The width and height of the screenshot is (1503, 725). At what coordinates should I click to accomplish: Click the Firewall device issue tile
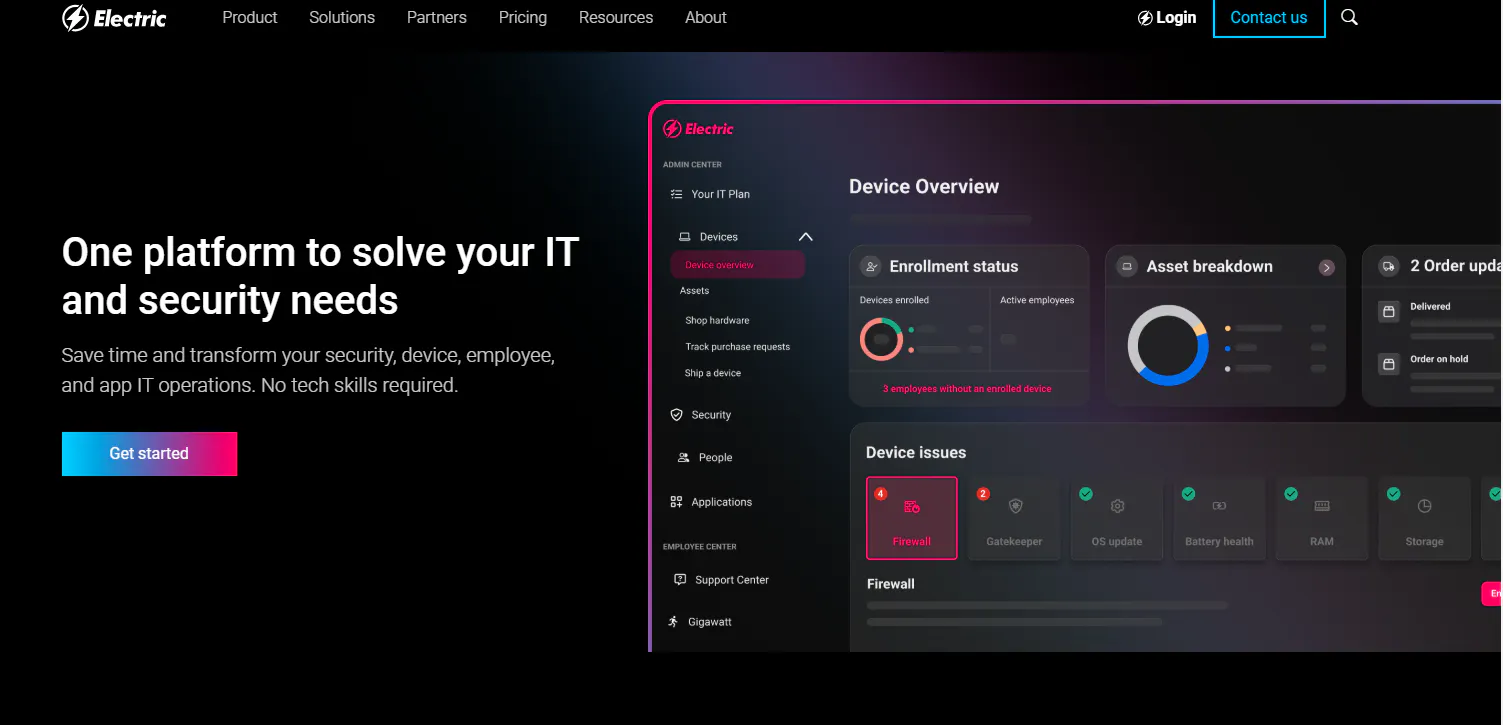point(911,518)
